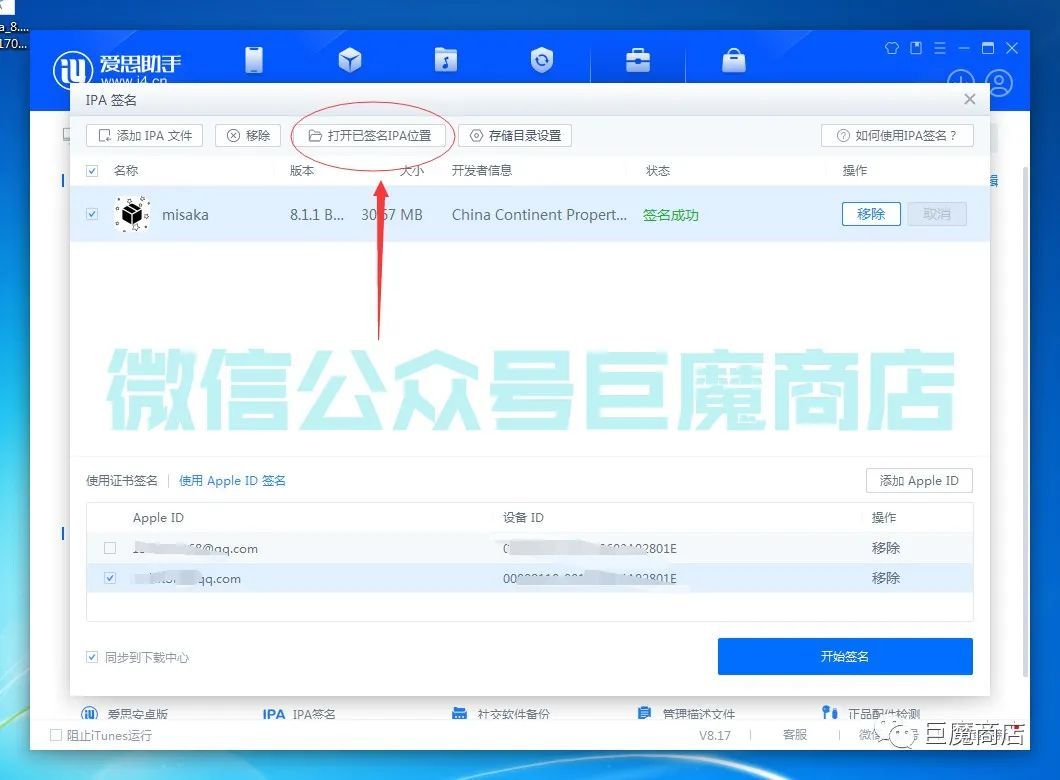Switch to 使用证书签名 tab
Image resolution: width=1060 pixels, height=780 pixels.
[122, 481]
